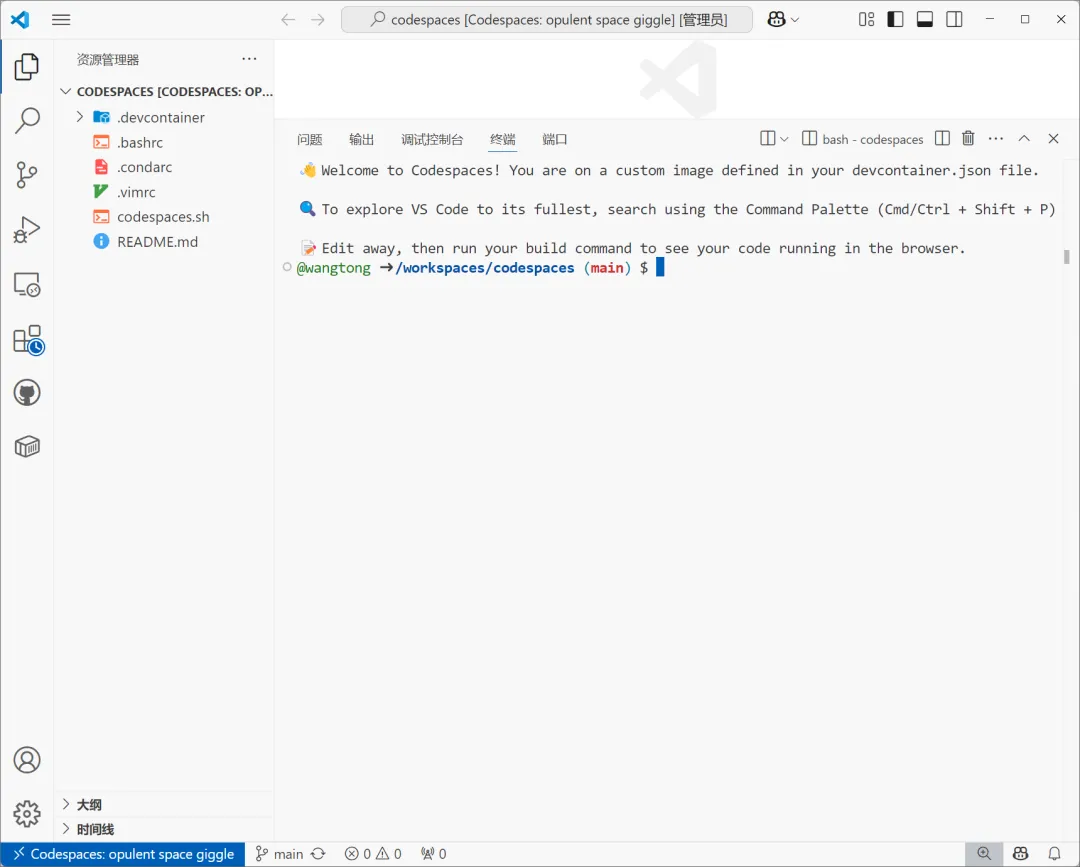Open the hamburger application menu
The width and height of the screenshot is (1080, 867).
[x=61, y=19]
